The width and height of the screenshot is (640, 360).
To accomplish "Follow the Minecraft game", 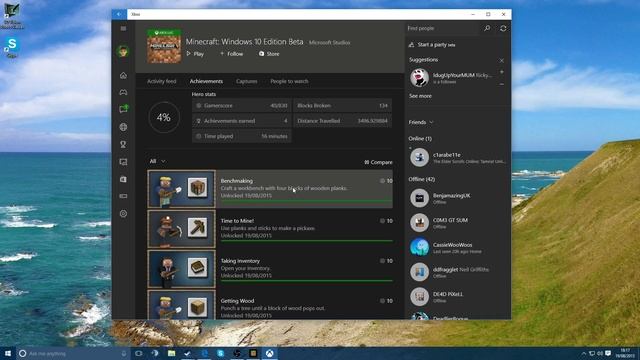I will coord(231,54).
